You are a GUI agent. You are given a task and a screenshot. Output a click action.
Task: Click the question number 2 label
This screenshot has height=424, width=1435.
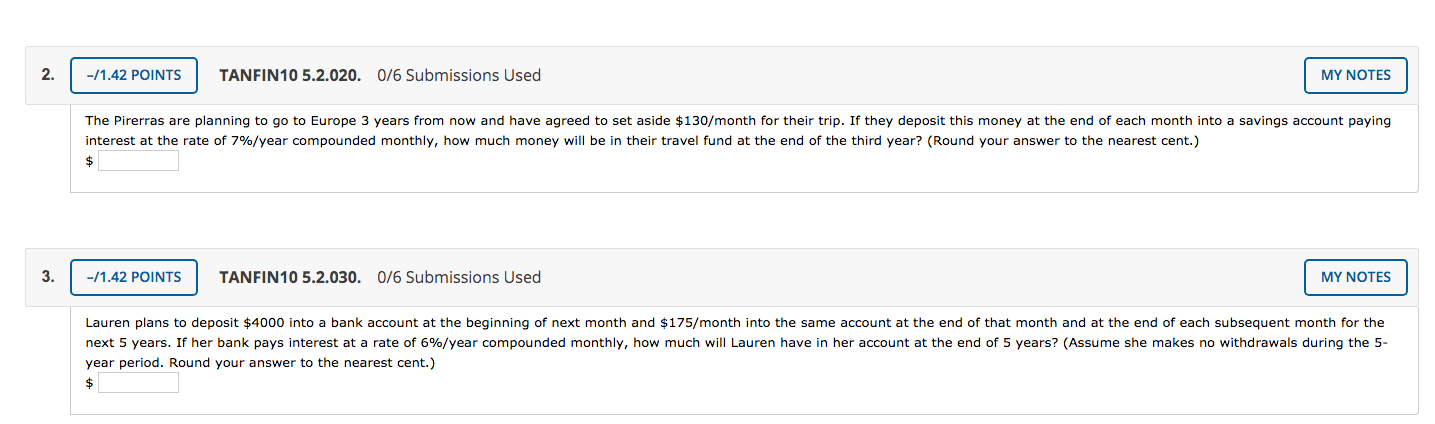(x=48, y=75)
